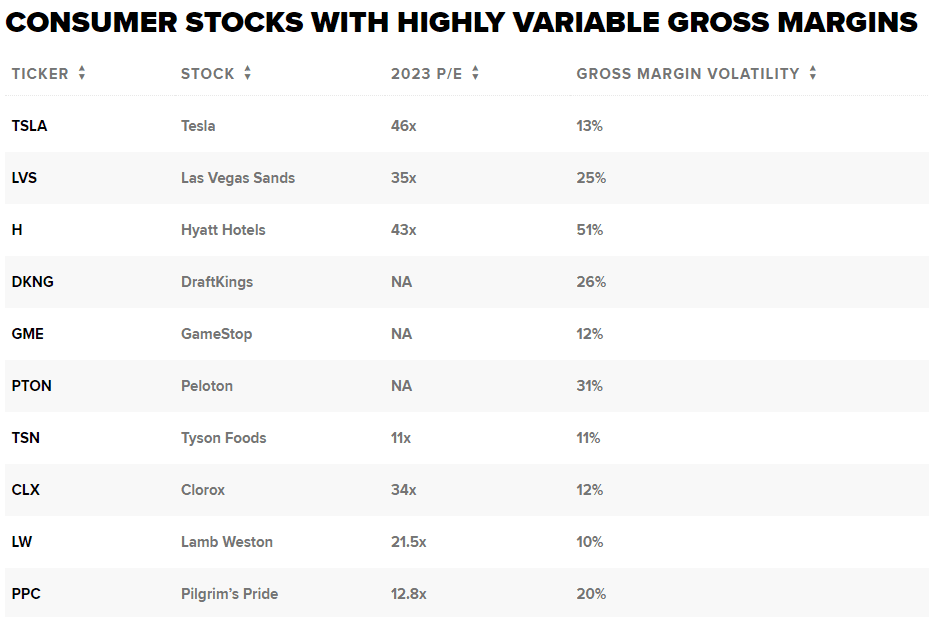
Task: Click the Peloton stock name
Action: tap(207, 386)
